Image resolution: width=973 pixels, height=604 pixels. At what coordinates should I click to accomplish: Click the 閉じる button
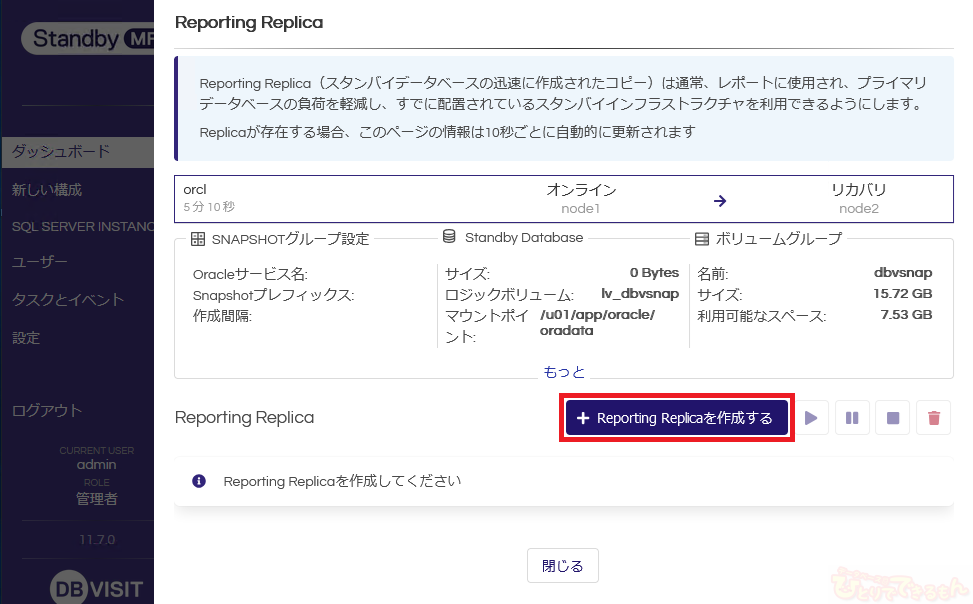(563, 566)
